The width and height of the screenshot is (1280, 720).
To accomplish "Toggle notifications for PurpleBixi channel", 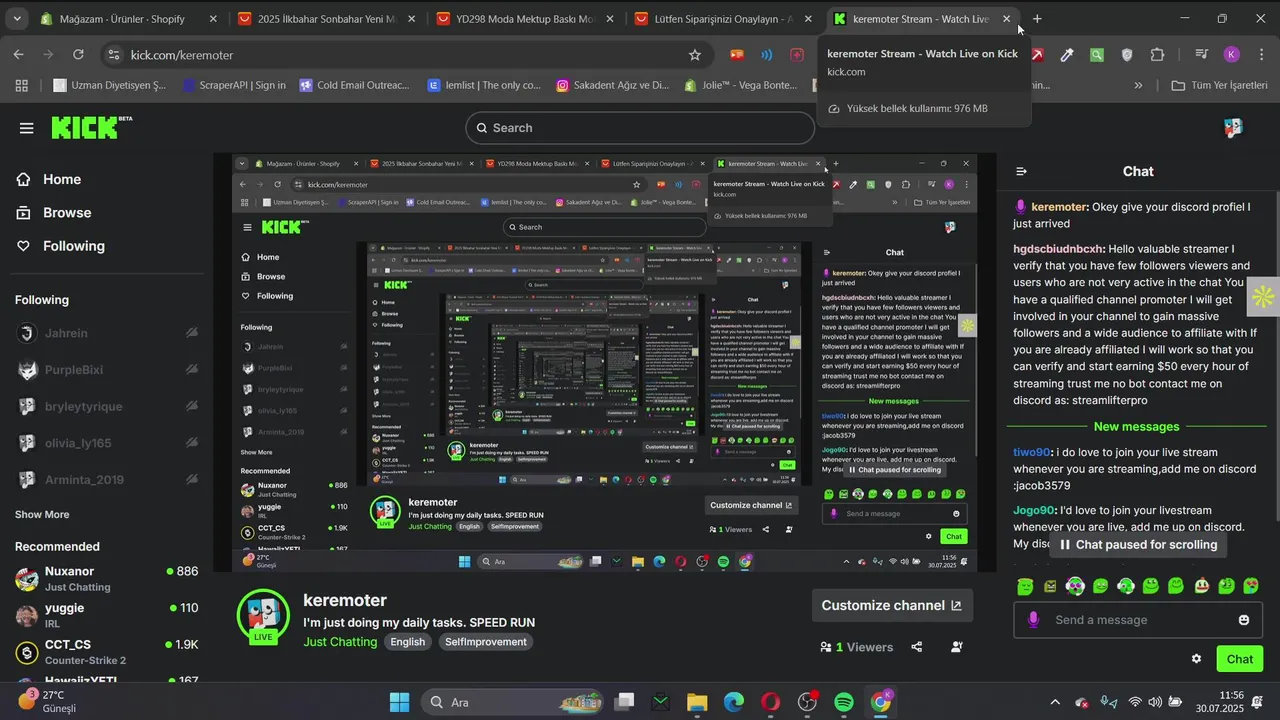I will 191,370.
